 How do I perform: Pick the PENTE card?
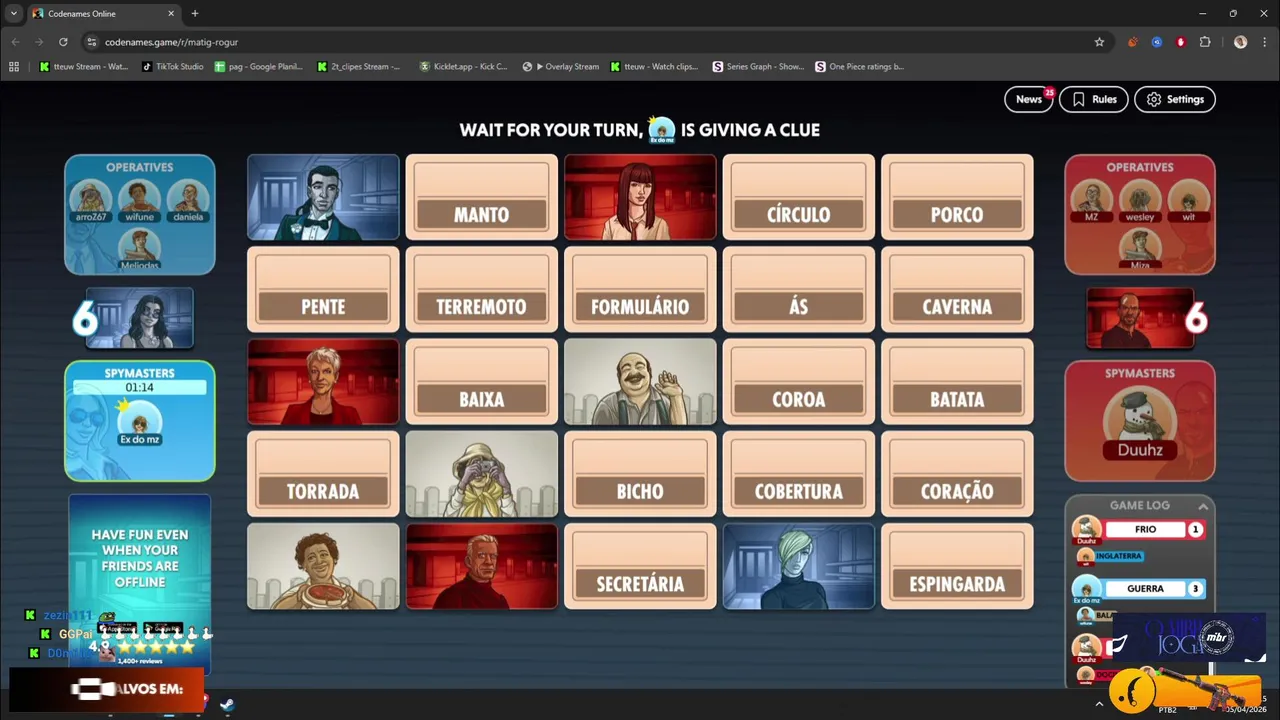pyautogui.click(x=323, y=289)
